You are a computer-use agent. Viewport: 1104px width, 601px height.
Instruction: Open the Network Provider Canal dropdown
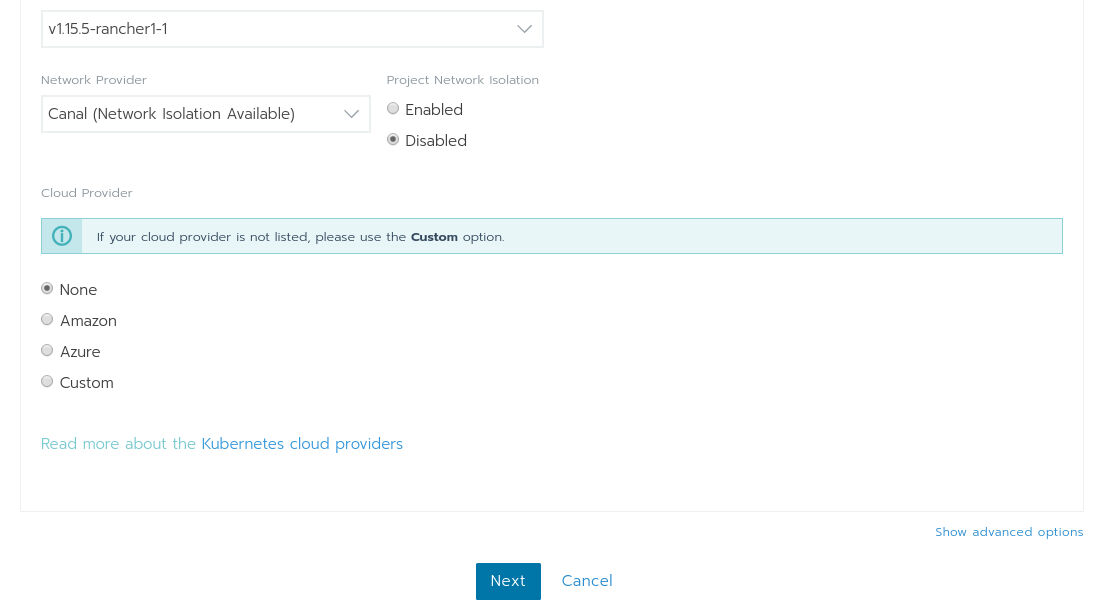point(206,114)
